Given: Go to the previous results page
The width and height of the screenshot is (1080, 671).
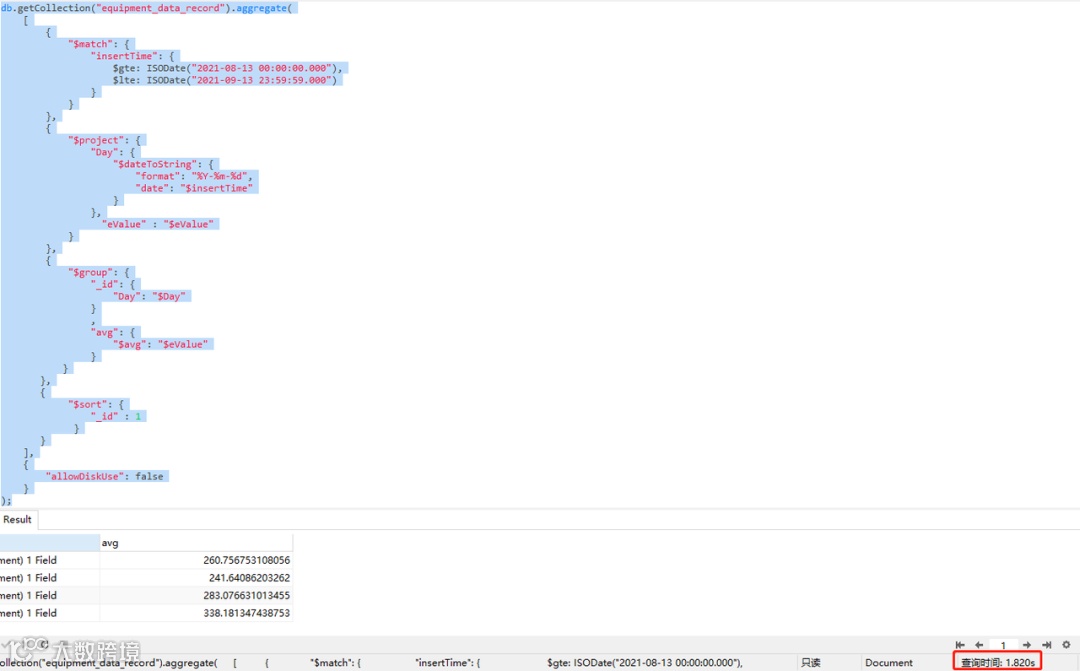Looking at the screenshot, I should pyautogui.click(x=979, y=645).
